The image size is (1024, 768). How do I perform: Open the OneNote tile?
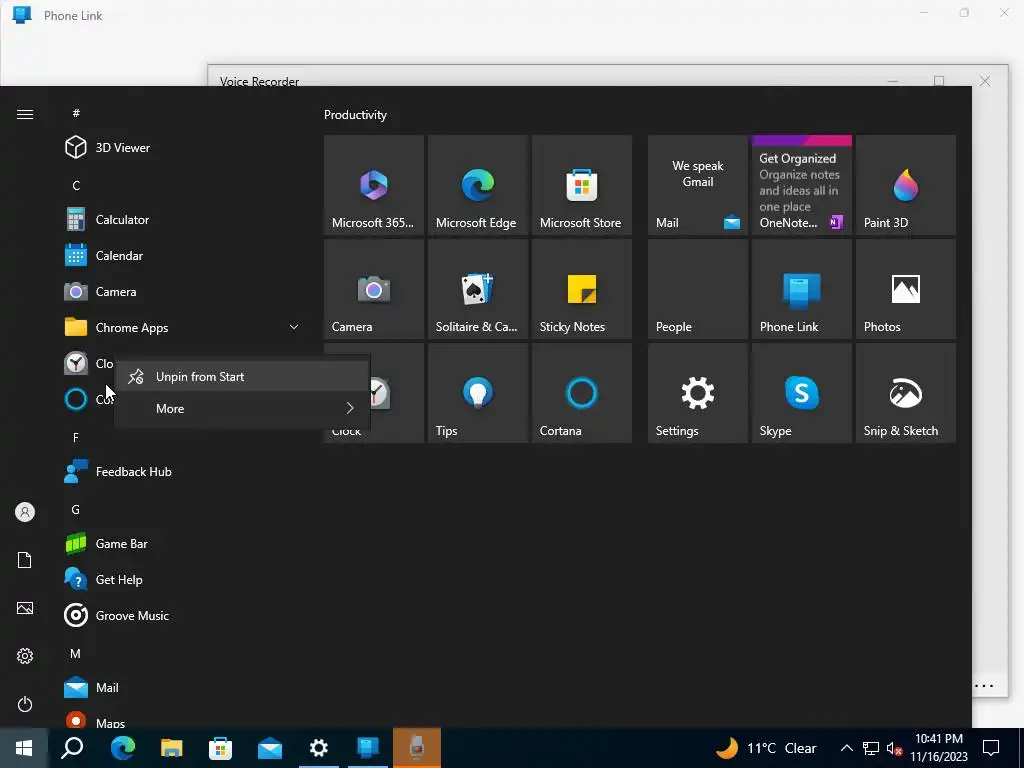801,185
